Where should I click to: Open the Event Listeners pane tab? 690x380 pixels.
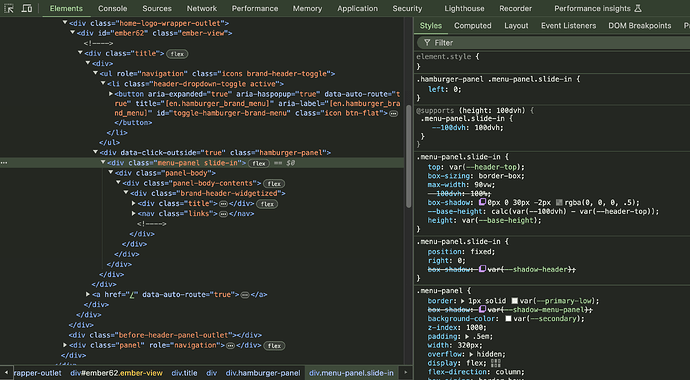pyautogui.click(x=569, y=26)
